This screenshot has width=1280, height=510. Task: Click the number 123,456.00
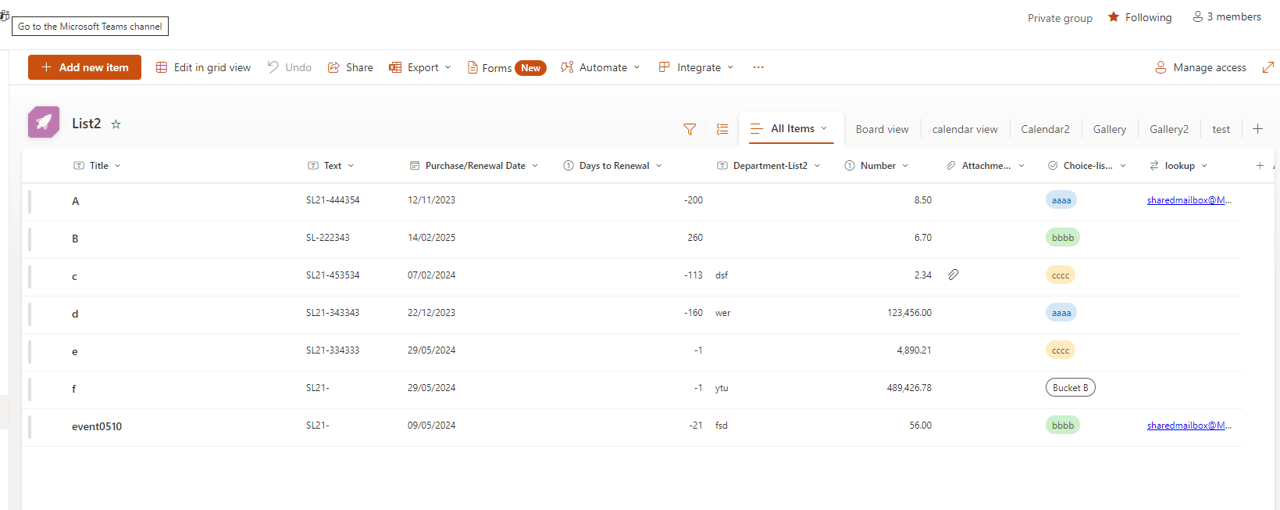(909, 313)
